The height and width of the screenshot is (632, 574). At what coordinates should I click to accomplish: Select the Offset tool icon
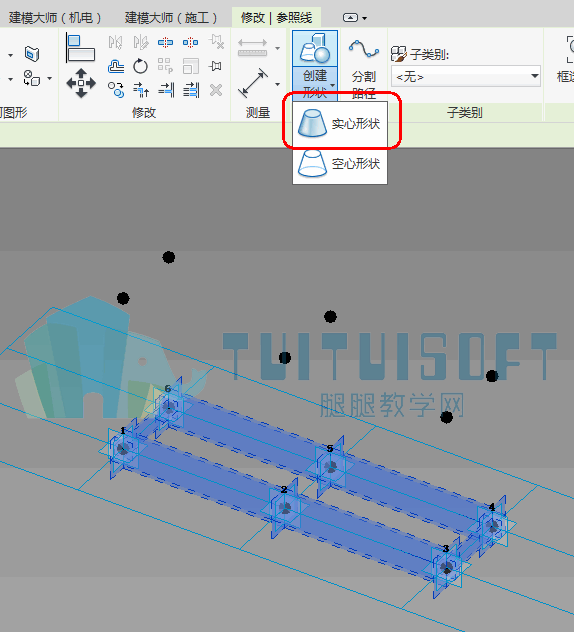click(x=116, y=66)
